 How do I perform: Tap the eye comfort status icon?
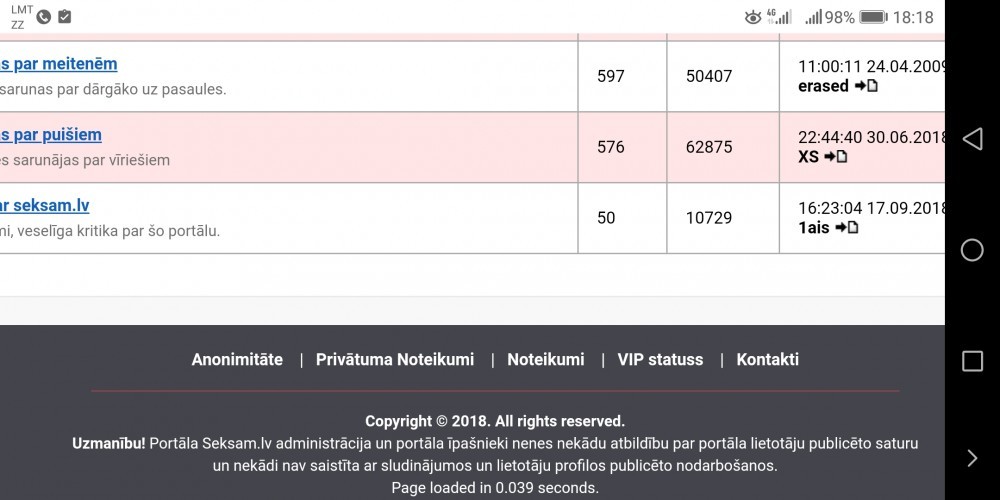[753, 17]
